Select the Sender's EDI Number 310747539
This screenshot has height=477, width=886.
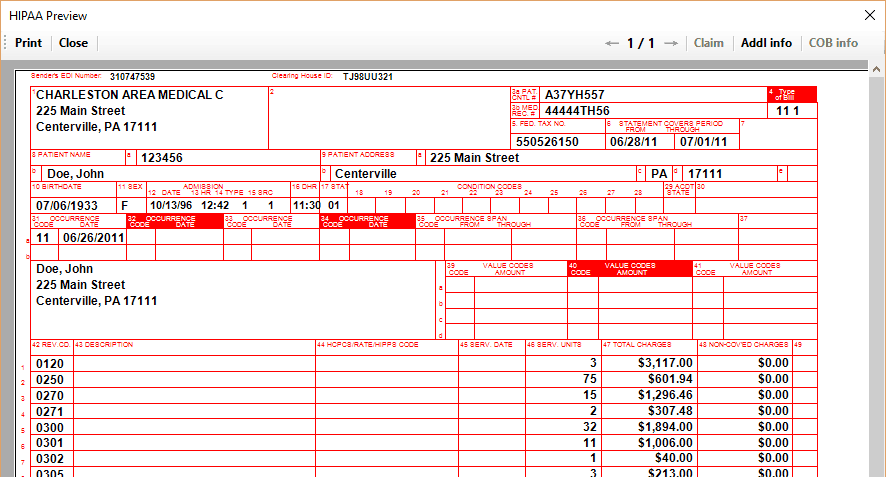pos(132,77)
